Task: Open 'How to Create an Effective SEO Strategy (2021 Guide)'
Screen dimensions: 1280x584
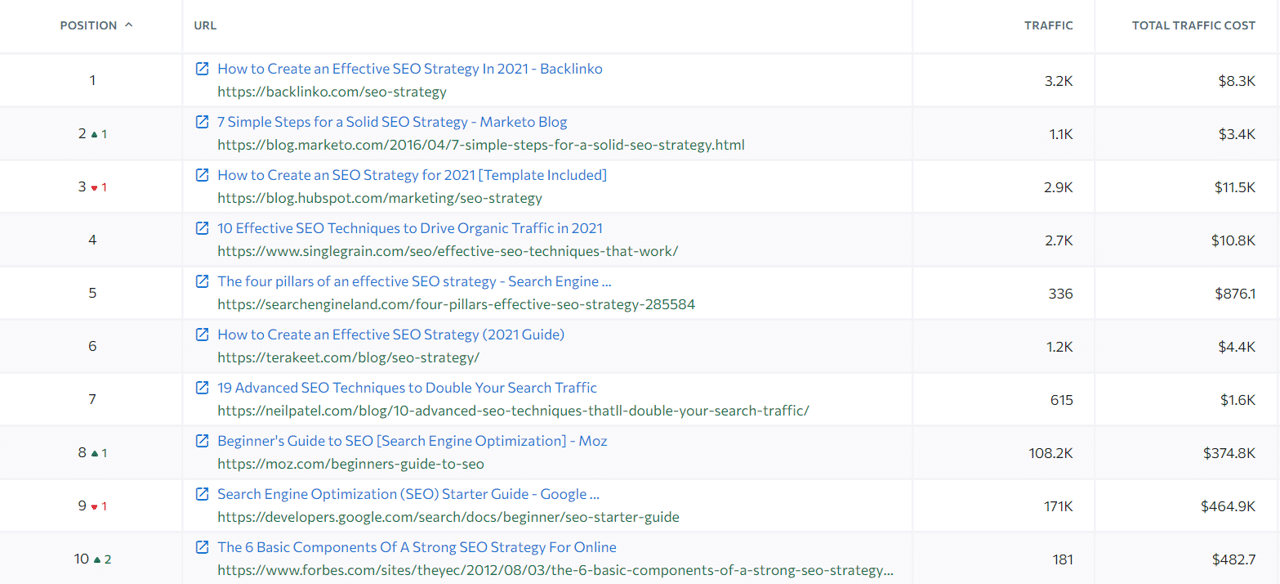Action: 391,334
